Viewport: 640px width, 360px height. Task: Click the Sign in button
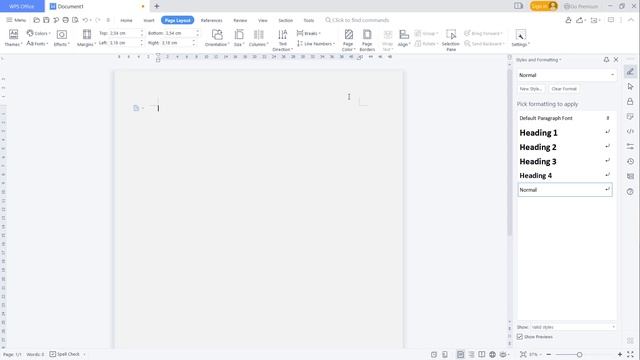(x=544, y=6)
